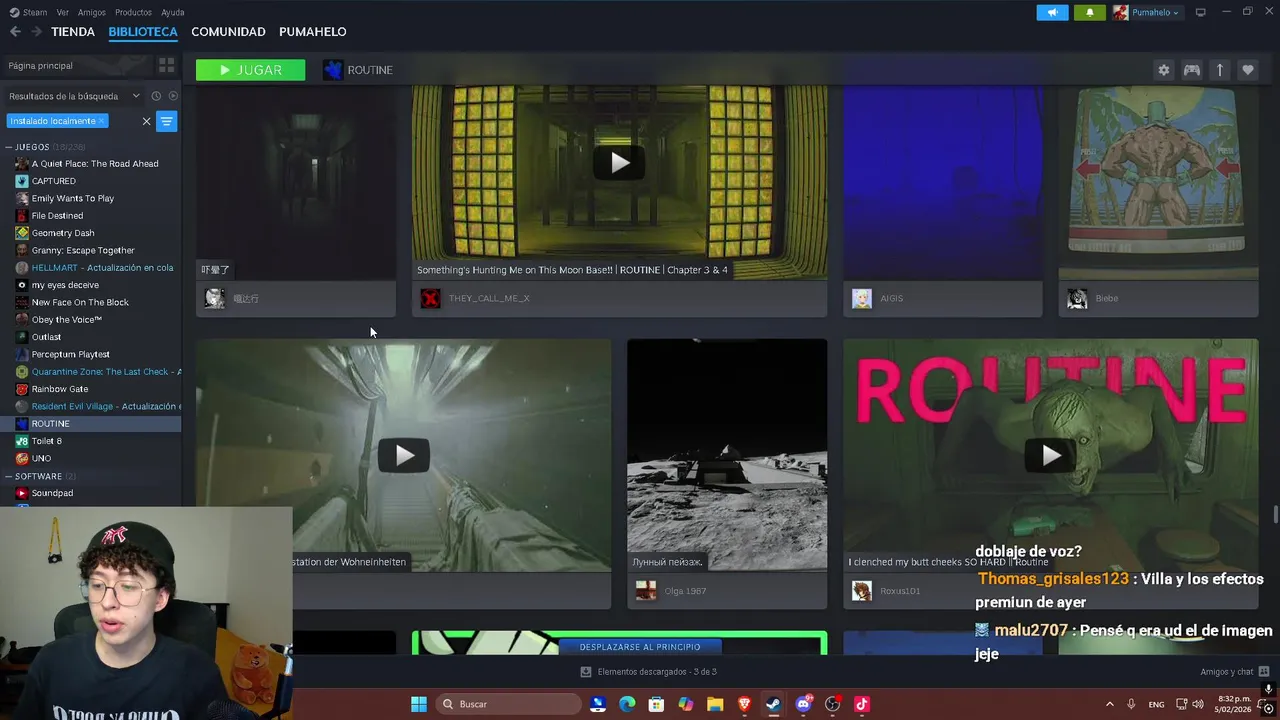Select Soundpad under SOFTWARE
The image size is (1280, 720).
[x=52, y=493]
